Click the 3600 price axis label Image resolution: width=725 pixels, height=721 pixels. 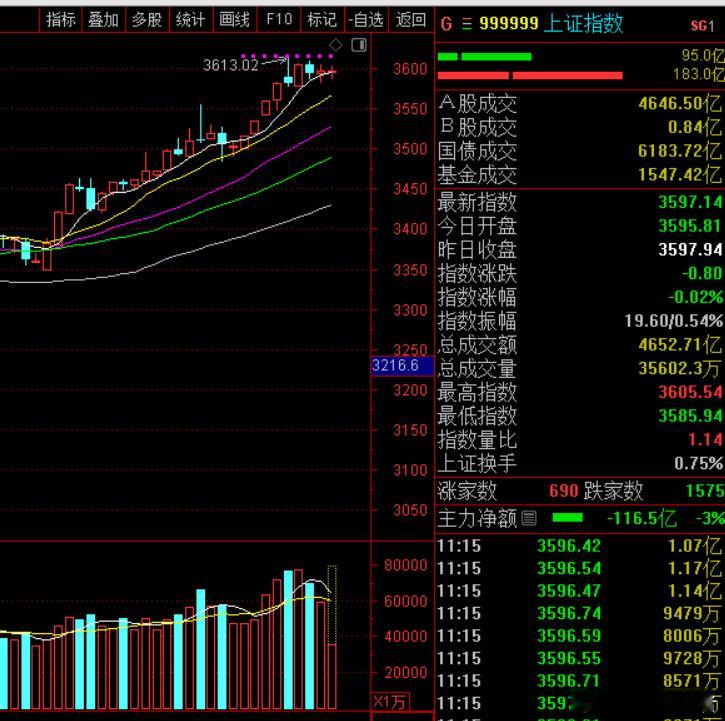point(410,69)
